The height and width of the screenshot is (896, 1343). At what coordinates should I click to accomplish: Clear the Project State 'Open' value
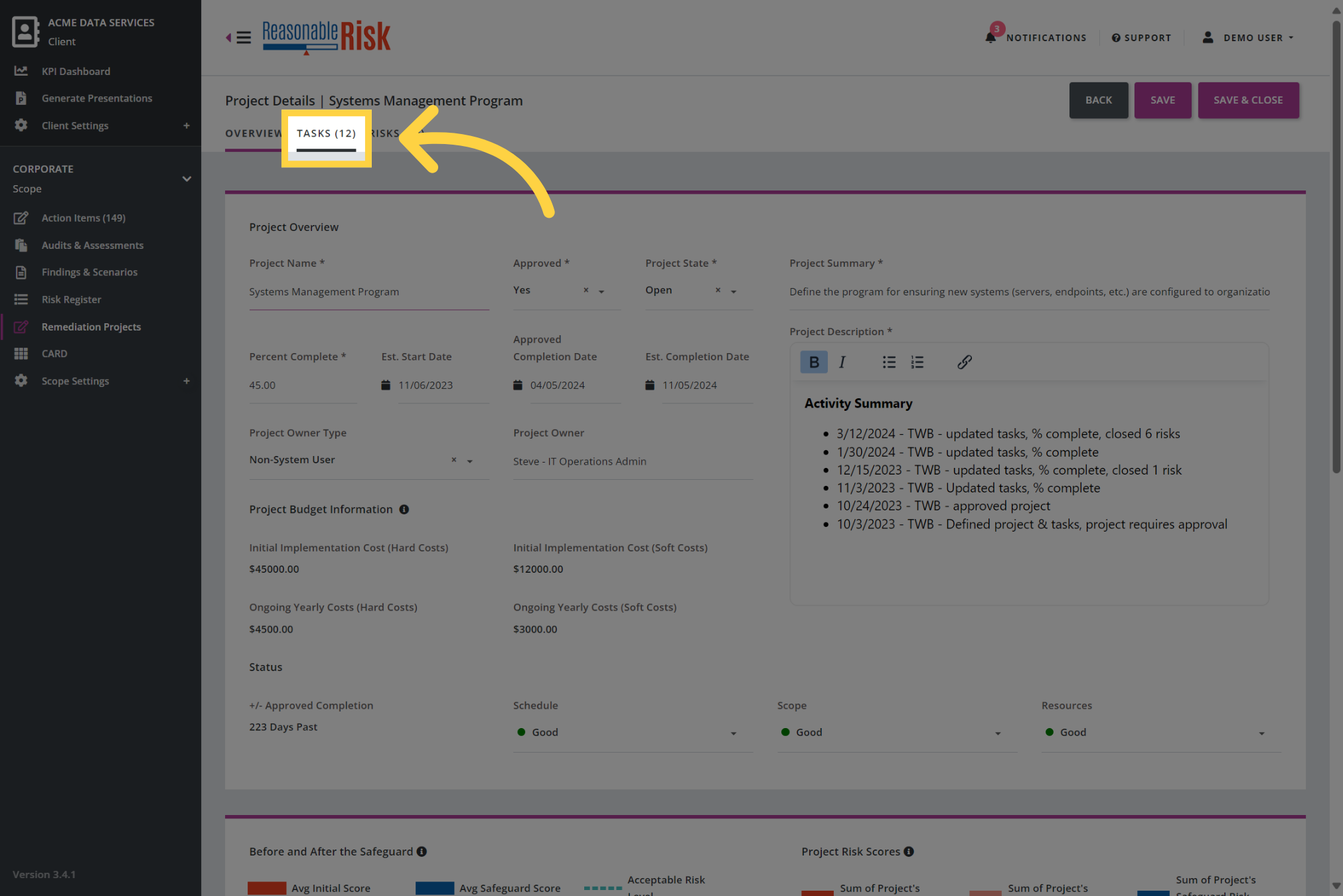718,290
